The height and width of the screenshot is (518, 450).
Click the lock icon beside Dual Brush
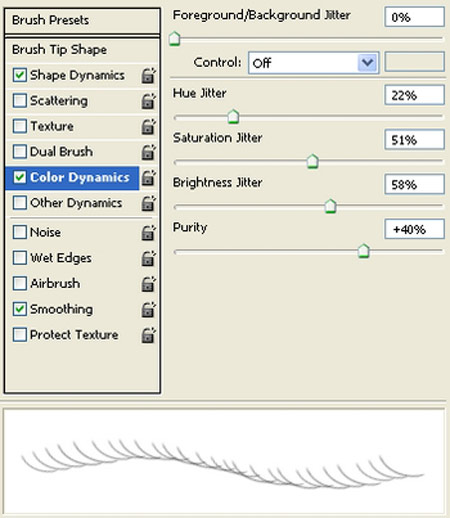tap(148, 152)
